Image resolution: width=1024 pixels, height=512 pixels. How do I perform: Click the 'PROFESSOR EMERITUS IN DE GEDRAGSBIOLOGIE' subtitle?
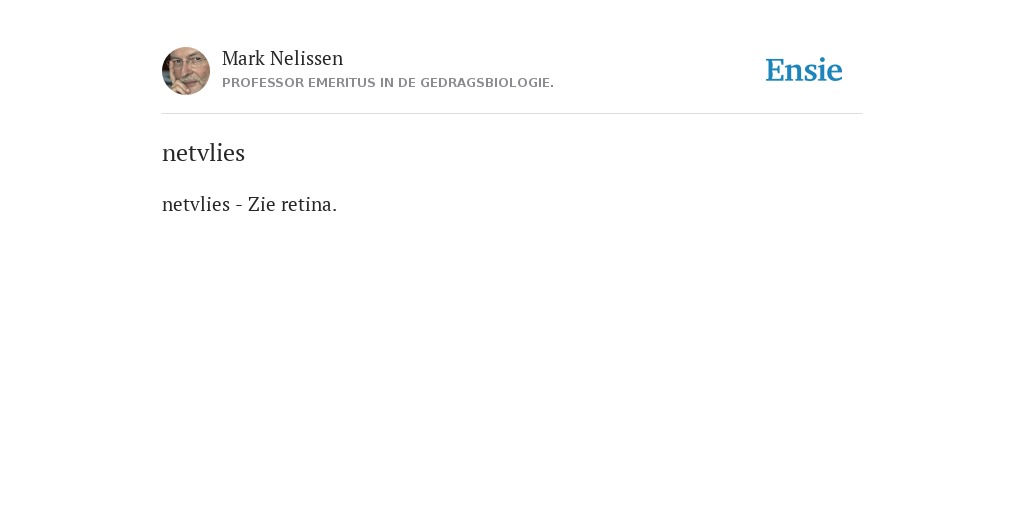click(388, 83)
